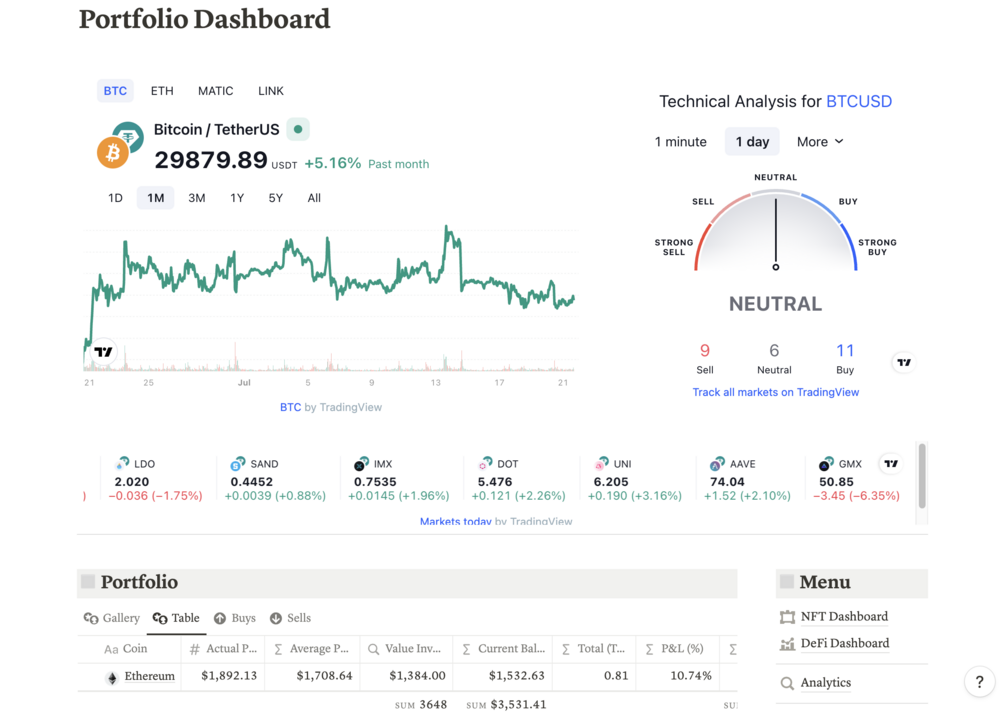This screenshot has height=715, width=1005.
Task: Click the TradingView logo beside Buy count
Action: 904,363
